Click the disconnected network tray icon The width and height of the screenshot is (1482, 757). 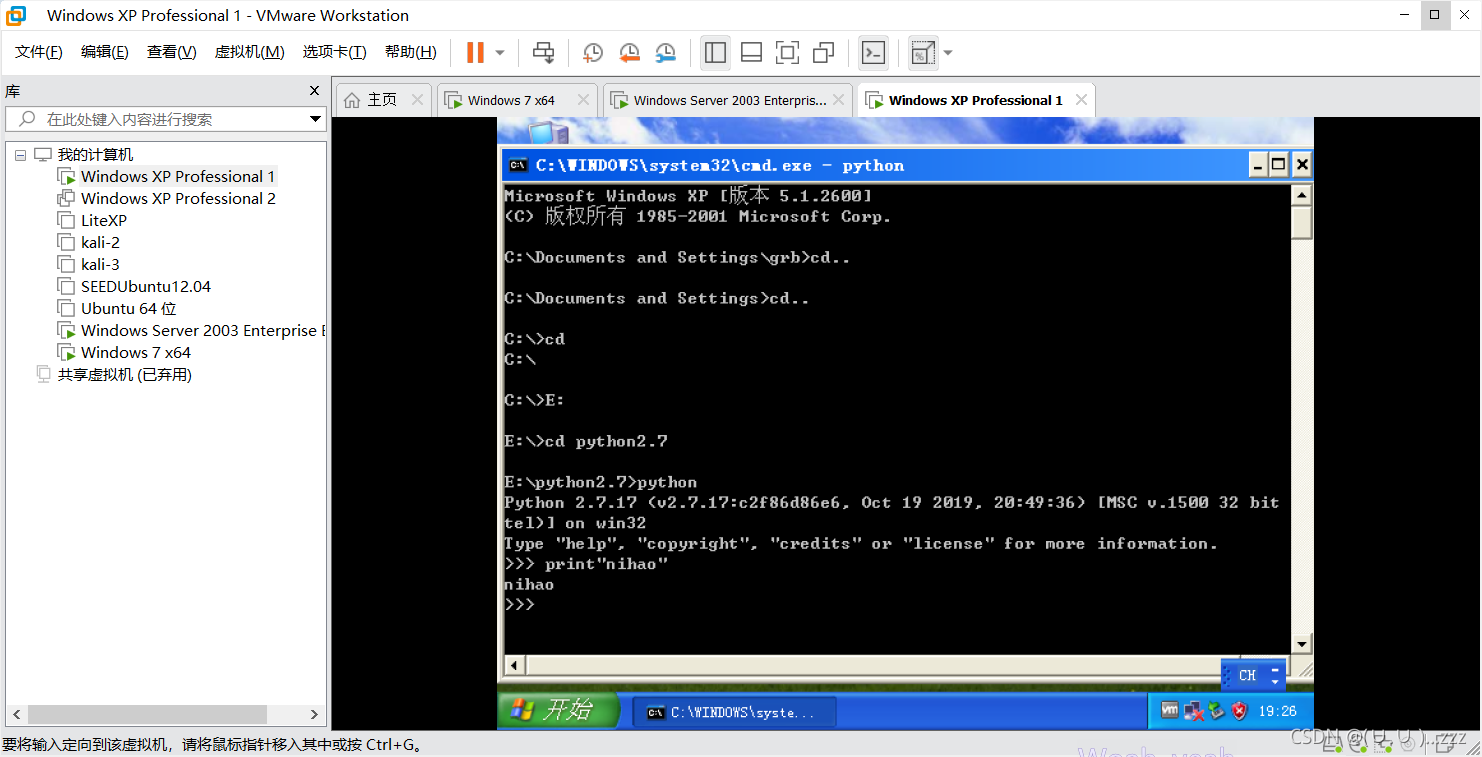pyautogui.click(x=1193, y=712)
